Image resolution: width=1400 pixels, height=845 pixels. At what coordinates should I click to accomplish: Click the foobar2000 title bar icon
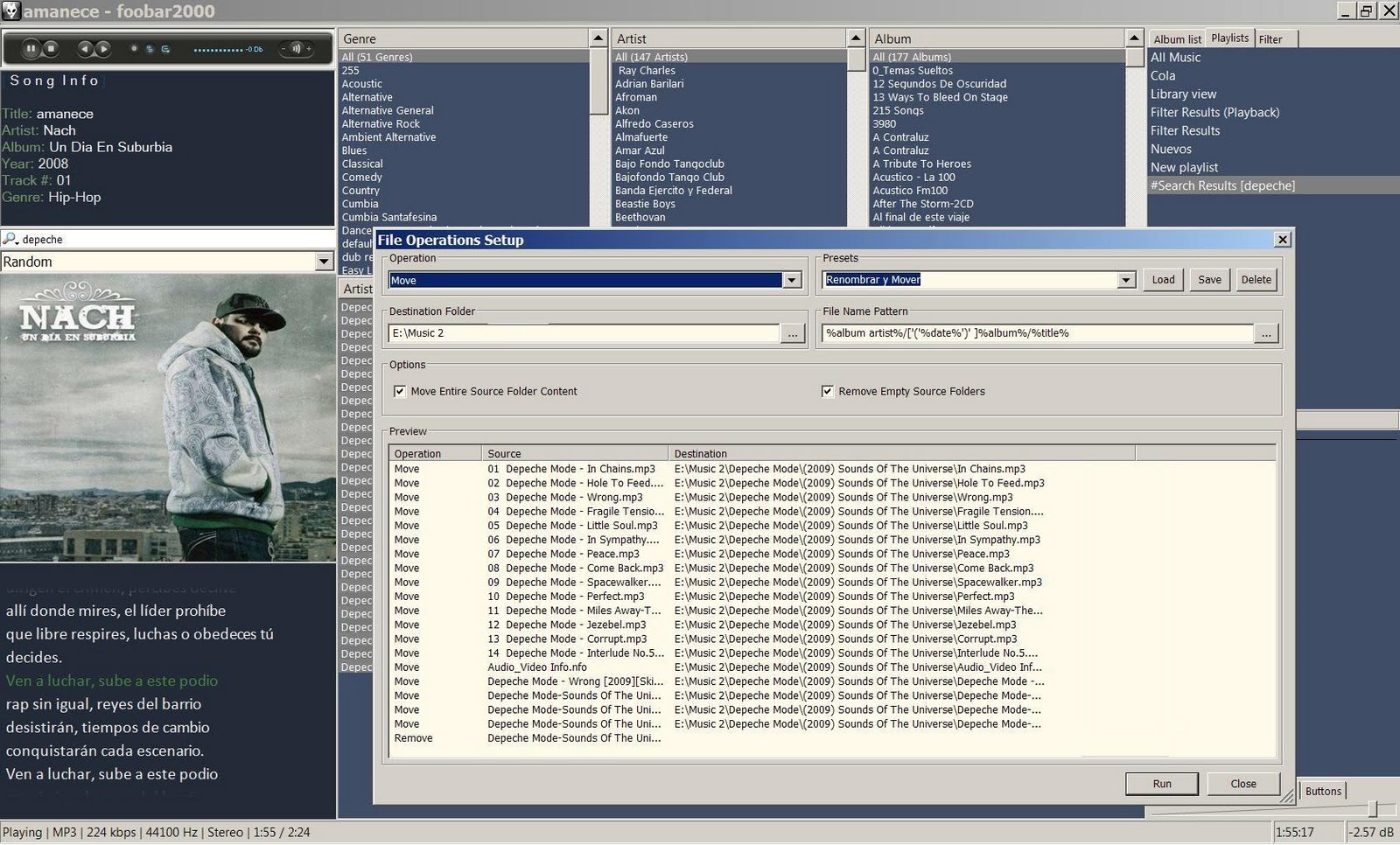coord(10,10)
